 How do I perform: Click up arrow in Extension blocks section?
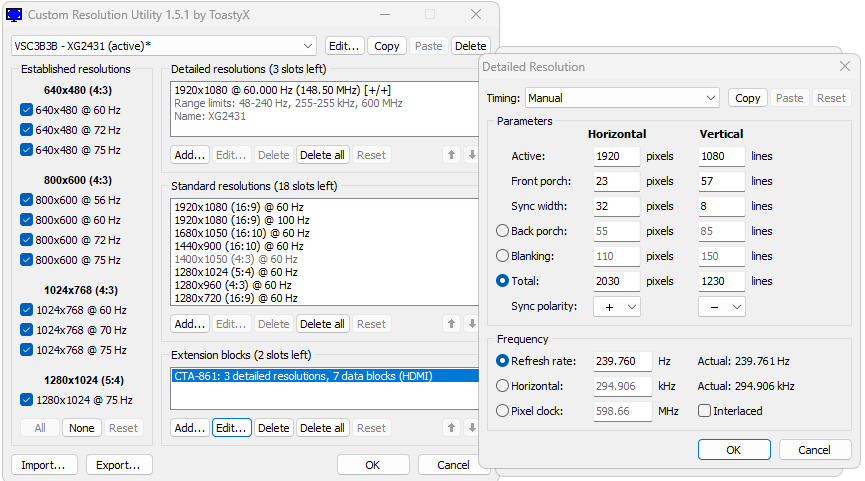point(451,428)
